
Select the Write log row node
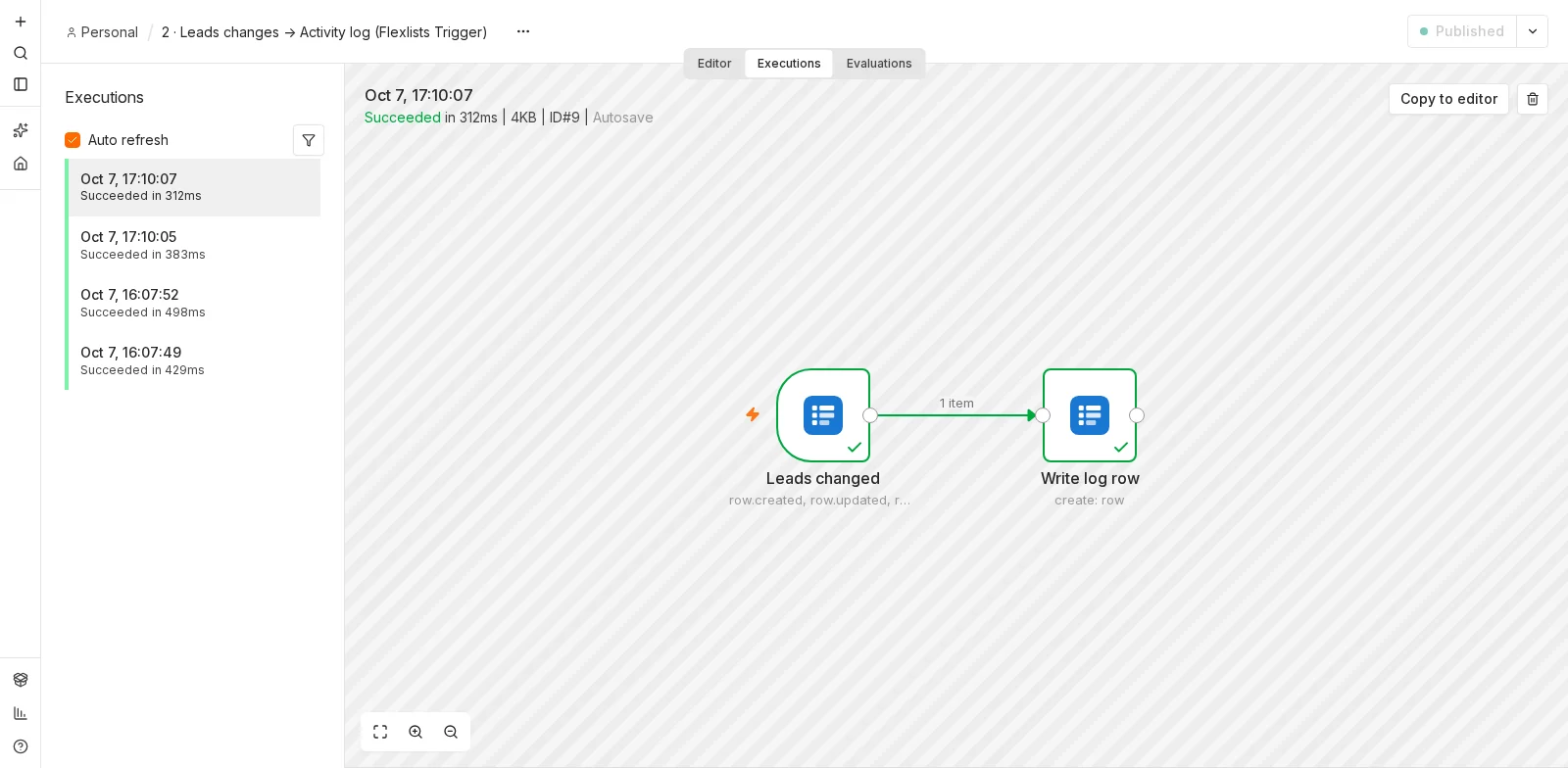1090,415
